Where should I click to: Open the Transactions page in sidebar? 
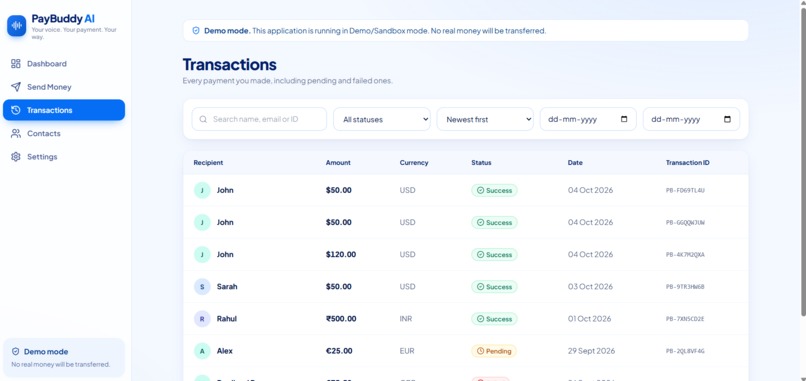click(x=64, y=110)
